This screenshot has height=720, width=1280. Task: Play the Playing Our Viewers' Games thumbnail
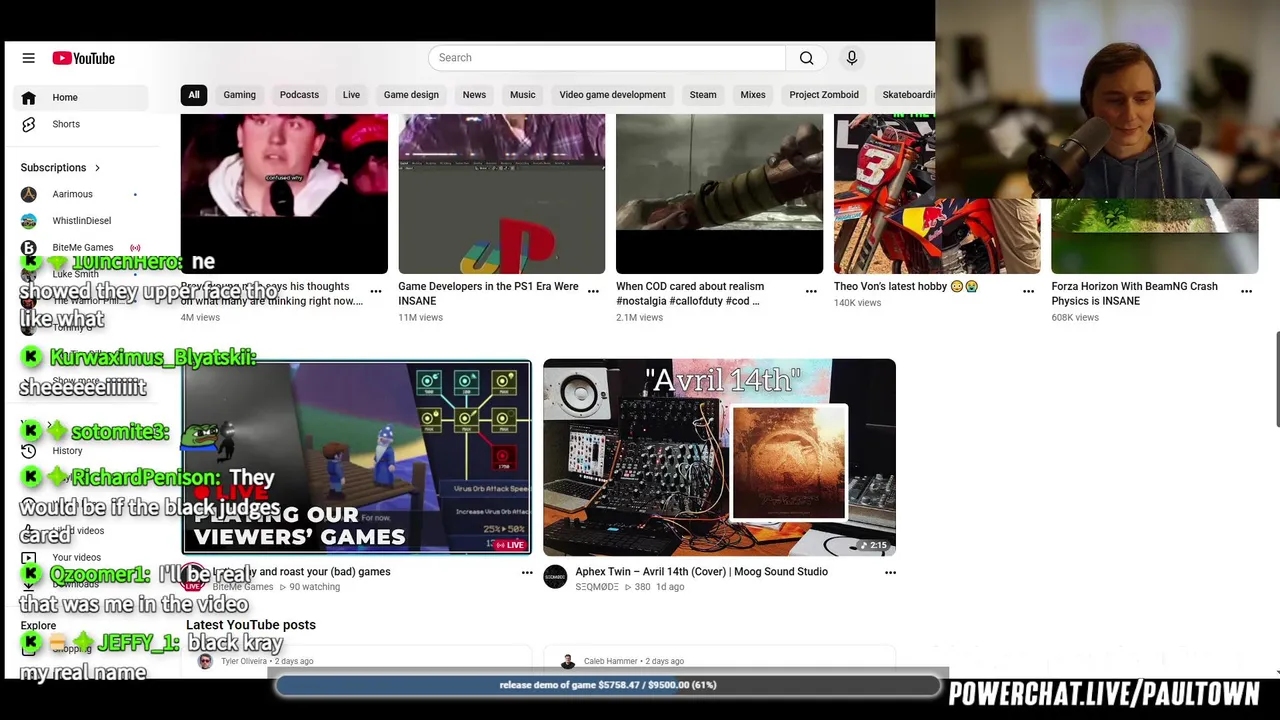click(357, 457)
